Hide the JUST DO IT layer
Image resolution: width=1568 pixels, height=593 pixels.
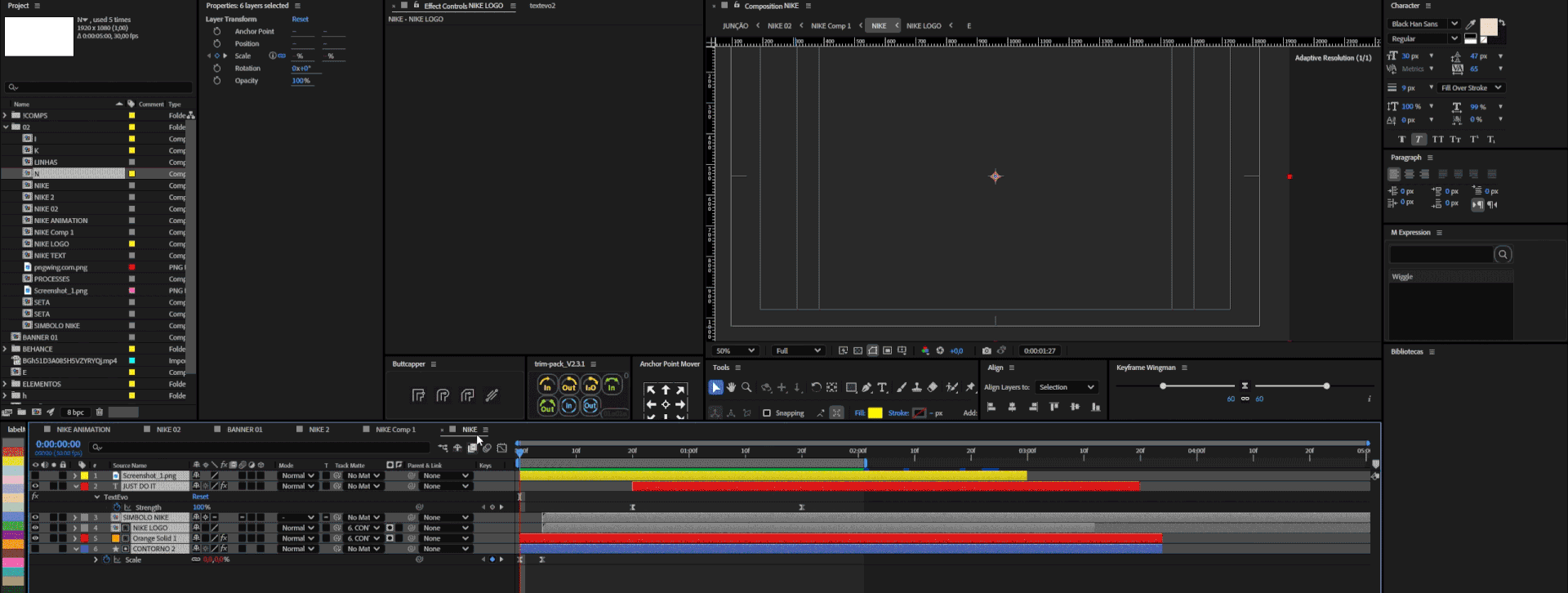(35, 486)
